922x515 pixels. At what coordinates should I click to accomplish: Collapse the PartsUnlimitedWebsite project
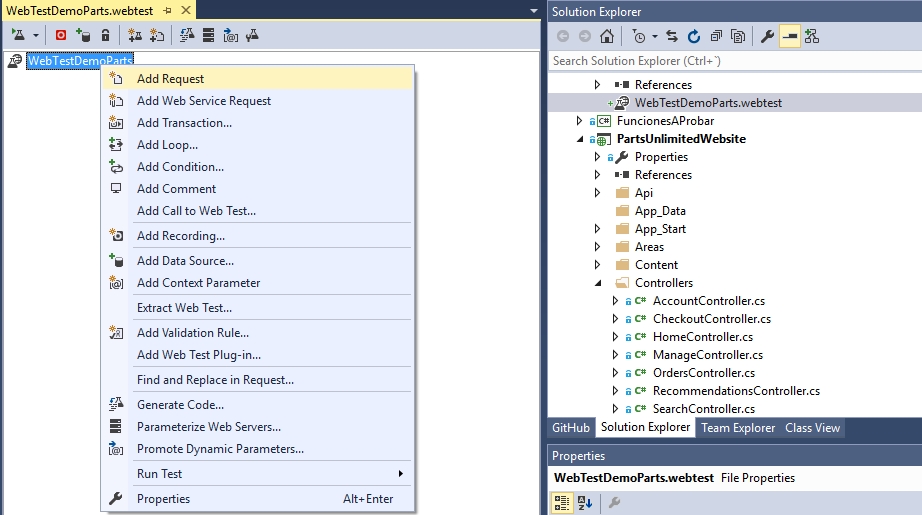pyautogui.click(x=580, y=139)
